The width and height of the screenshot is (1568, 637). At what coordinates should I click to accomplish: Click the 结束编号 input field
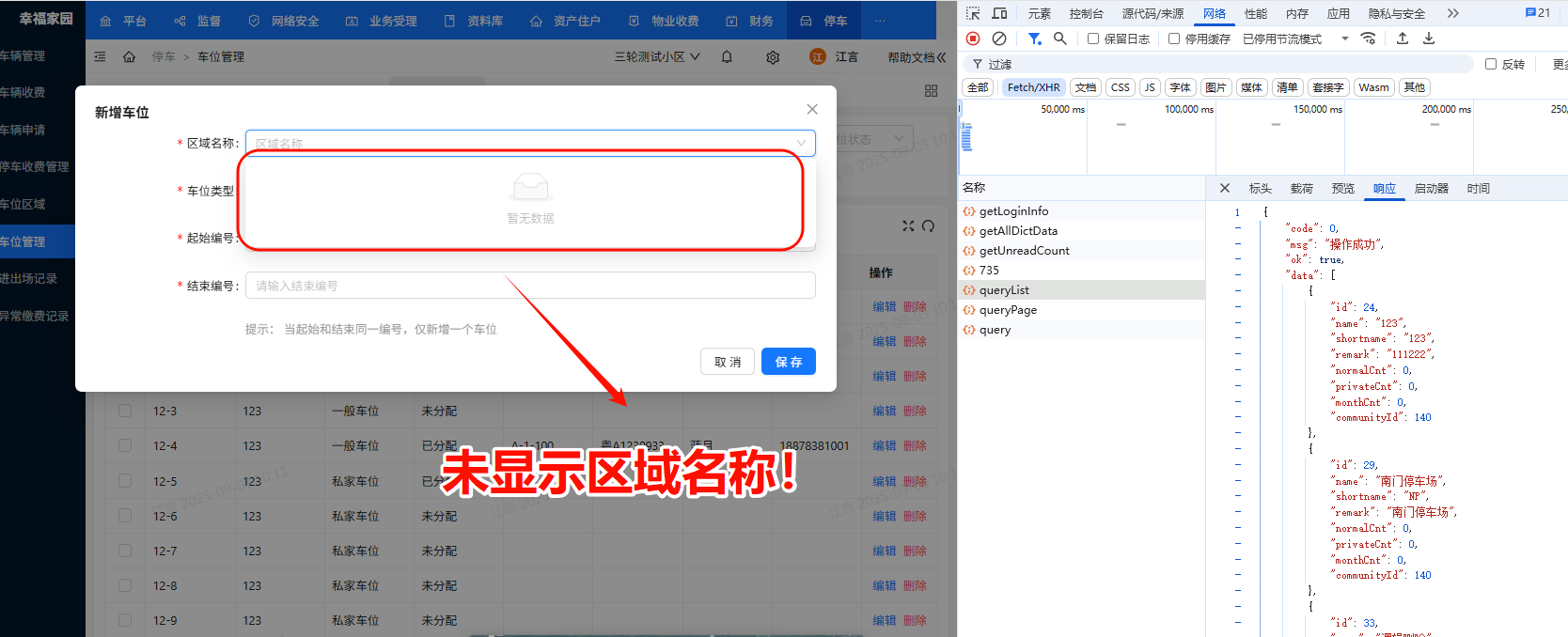[530, 286]
